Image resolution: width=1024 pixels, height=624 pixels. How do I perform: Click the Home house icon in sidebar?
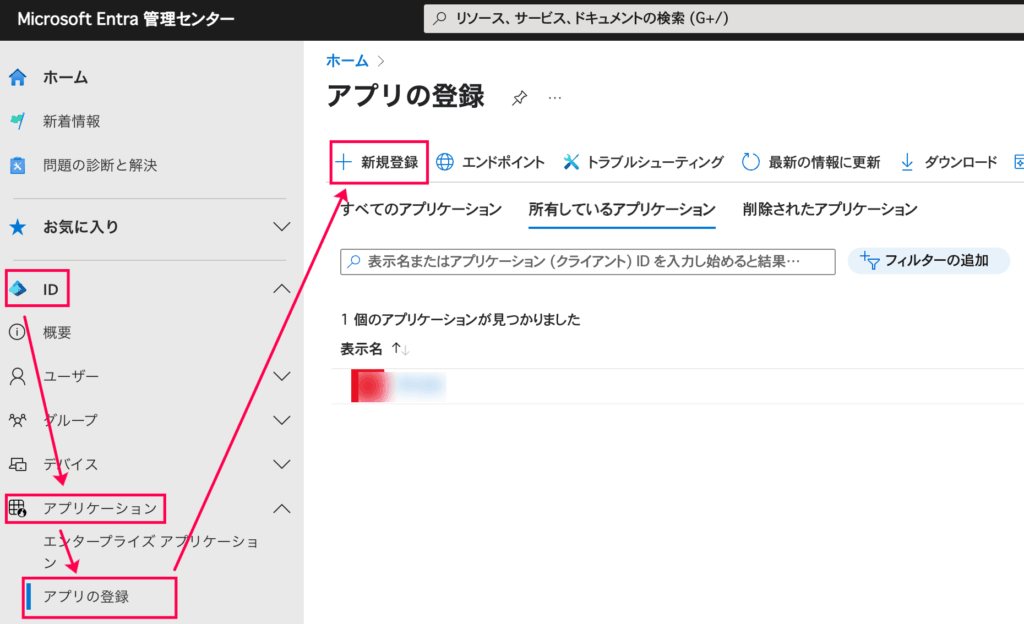(x=18, y=78)
